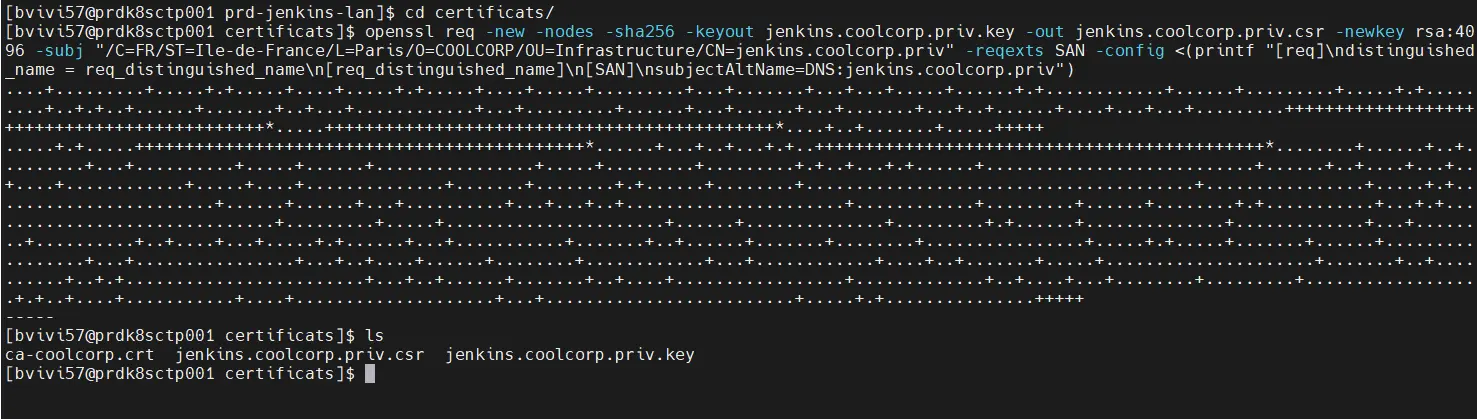Click the terminal cursor block at final prompt
This screenshot has width=1477, height=419.
(370, 374)
